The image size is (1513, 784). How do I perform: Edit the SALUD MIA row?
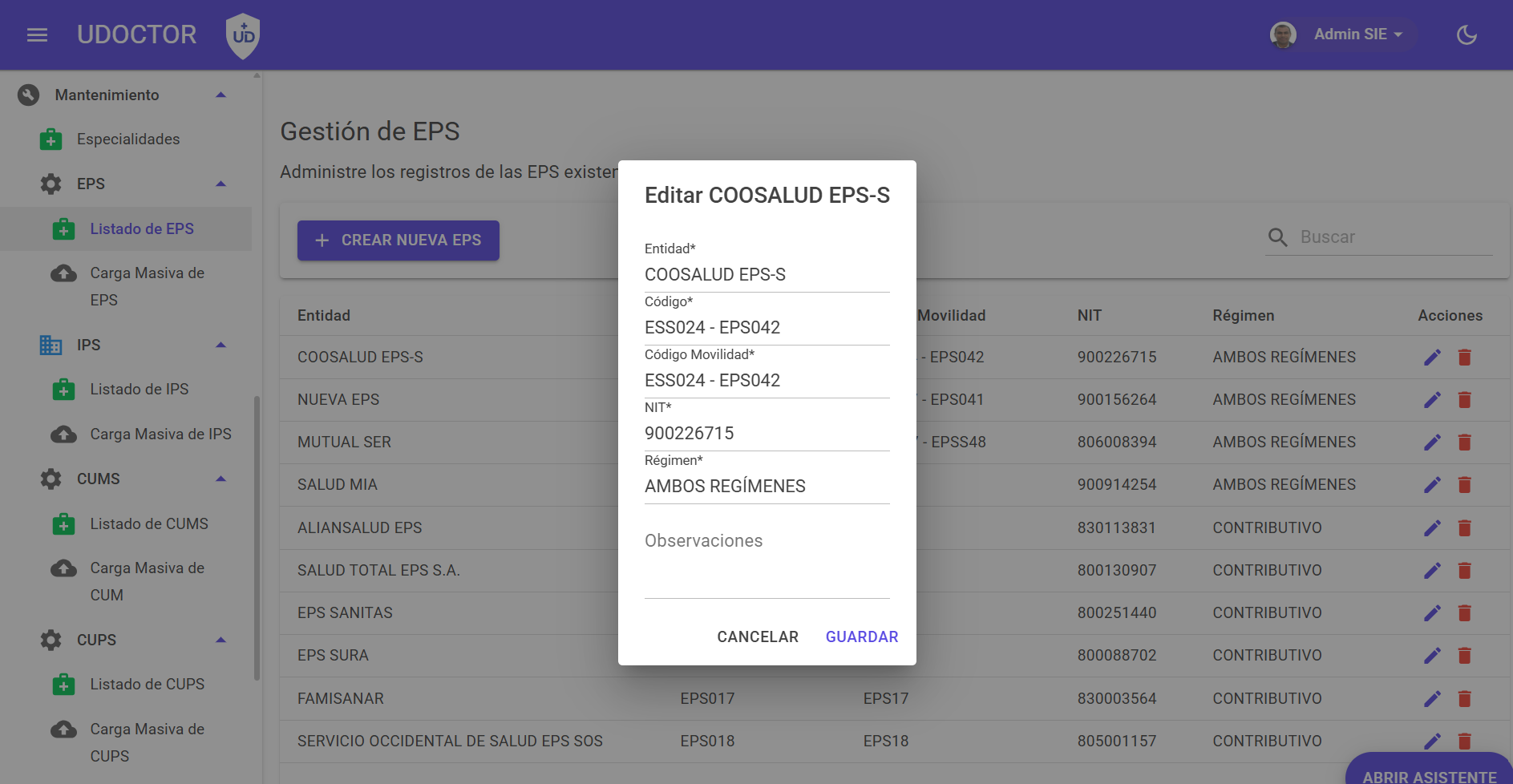(1433, 485)
